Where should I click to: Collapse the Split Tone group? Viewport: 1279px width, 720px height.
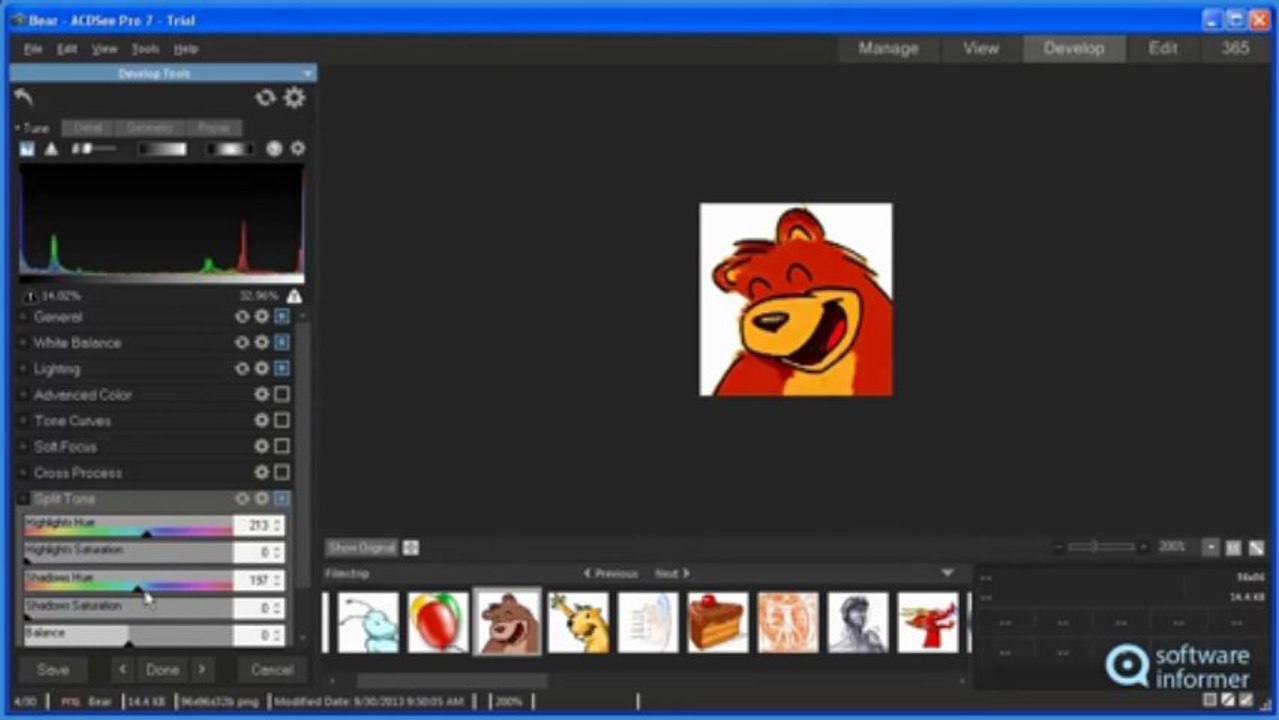pyautogui.click(x=24, y=499)
